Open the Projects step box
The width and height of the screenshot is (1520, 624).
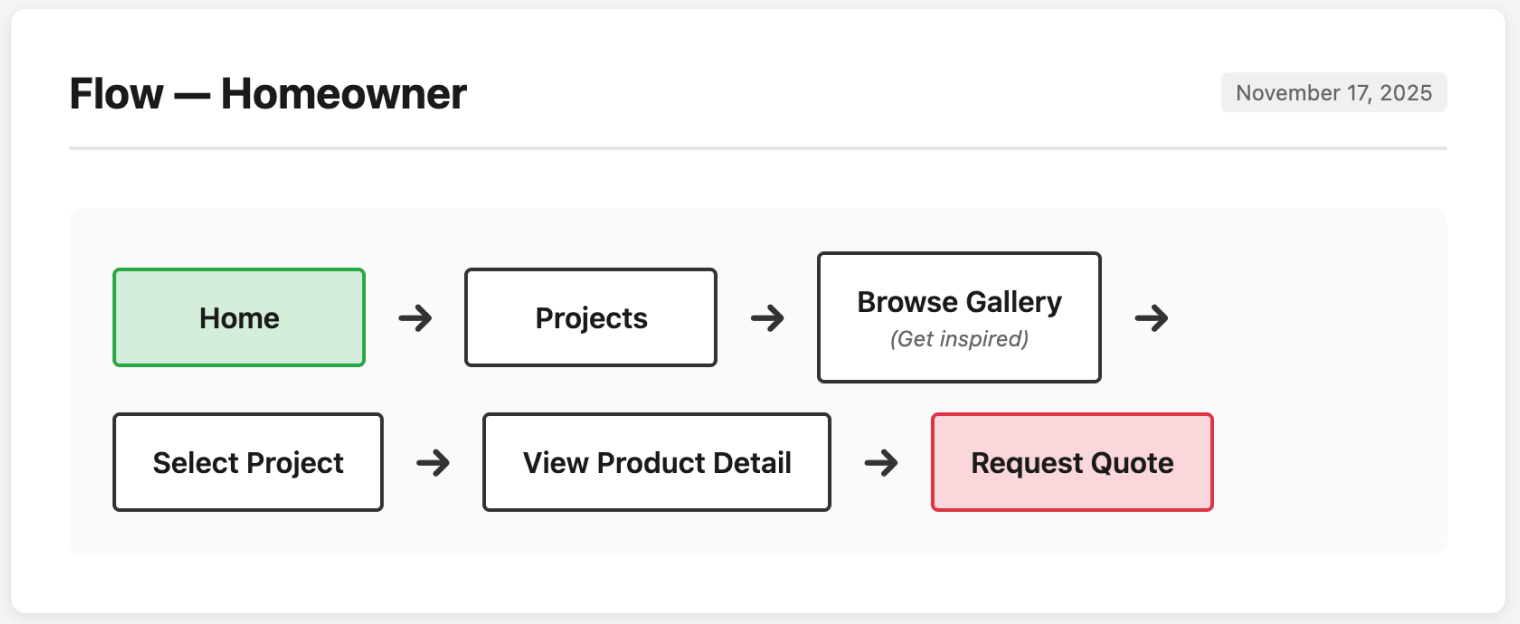tap(591, 318)
